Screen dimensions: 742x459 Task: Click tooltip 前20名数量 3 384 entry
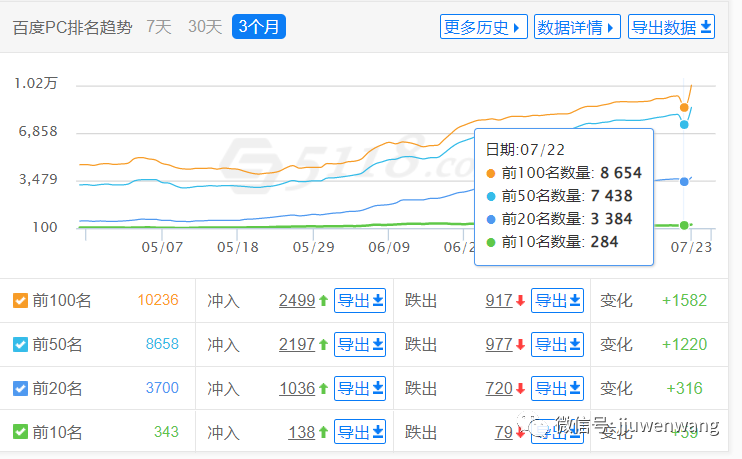click(x=560, y=219)
